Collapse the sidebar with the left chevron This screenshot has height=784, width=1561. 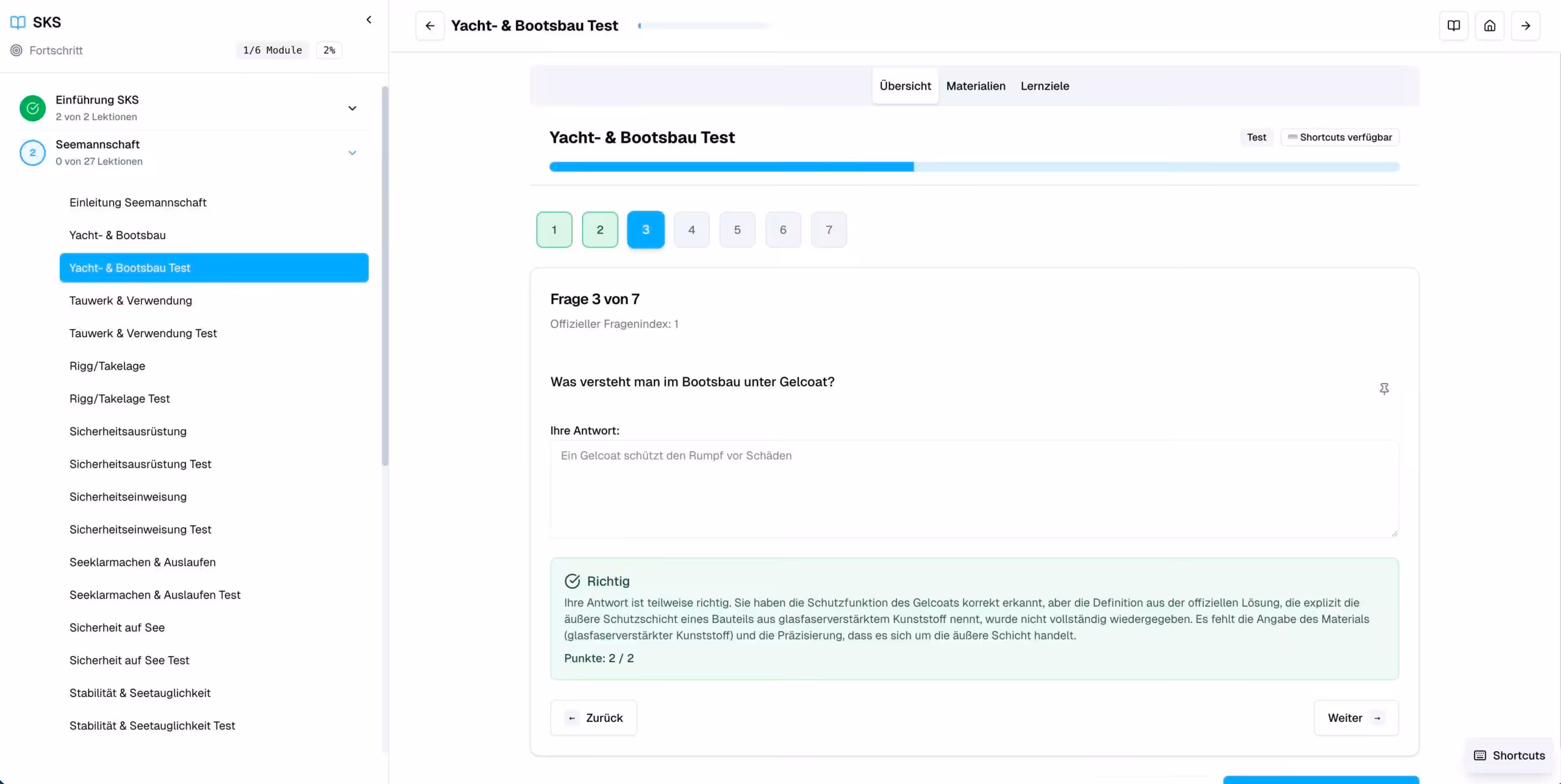(369, 20)
